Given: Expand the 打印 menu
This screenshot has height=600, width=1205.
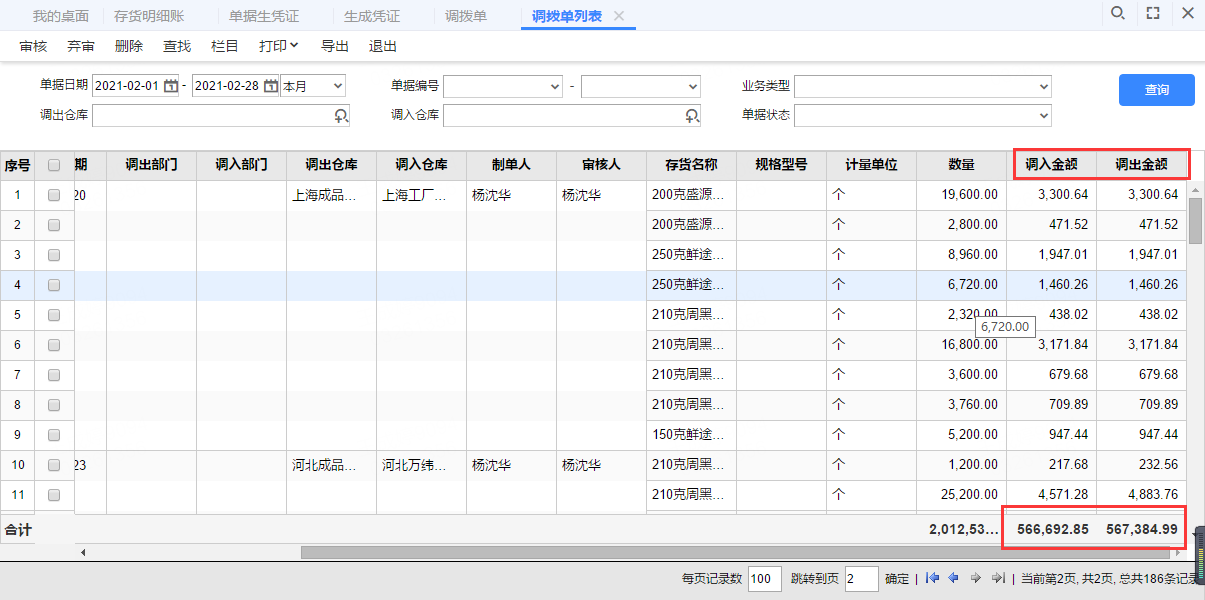Looking at the screenshot, I should click(x=279, y=46).
